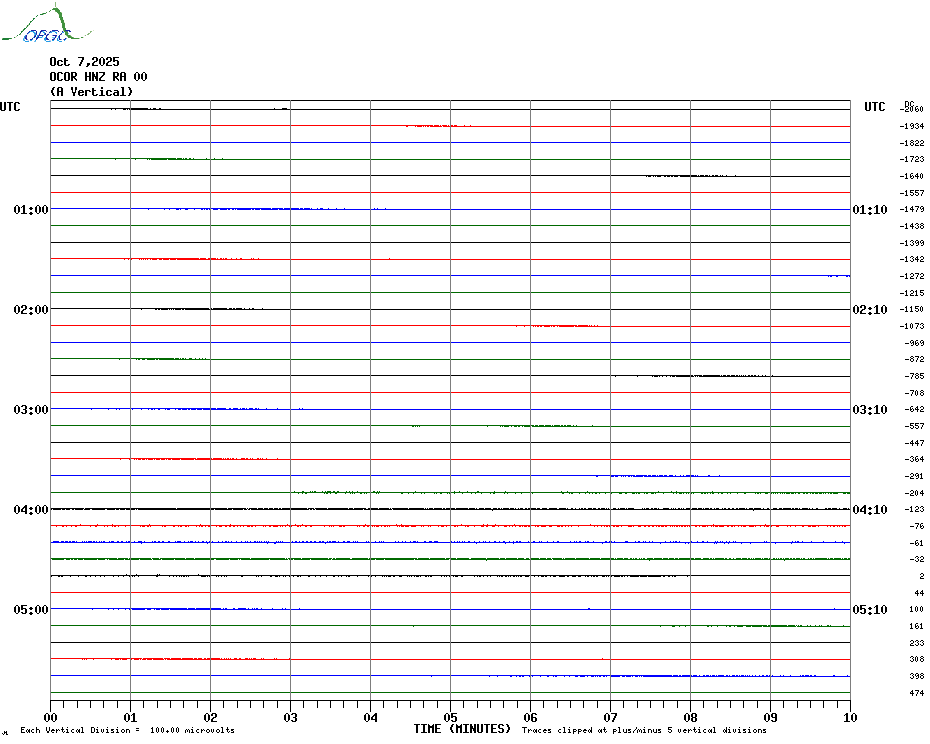This screenshot has width=930, height=744.
Task: Click the 02:10 label on right side
Action: point(869,310)
